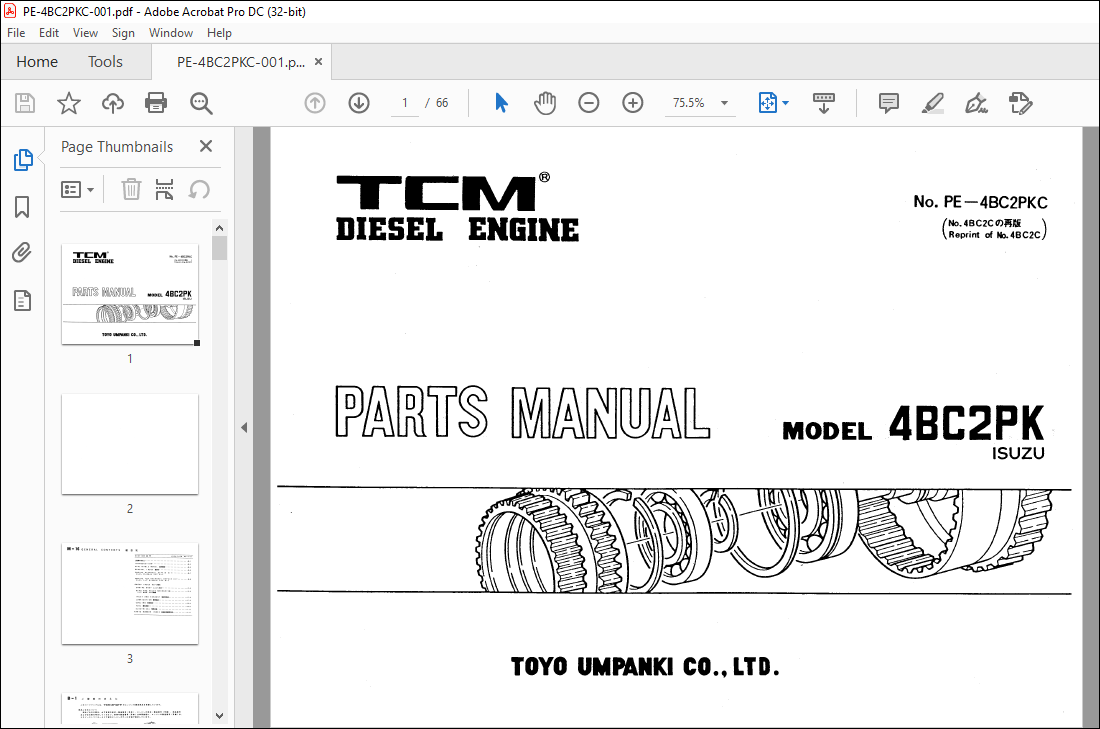1100x729 pixels.
Task: Open the Edit menu
Action: pos(49,33)
